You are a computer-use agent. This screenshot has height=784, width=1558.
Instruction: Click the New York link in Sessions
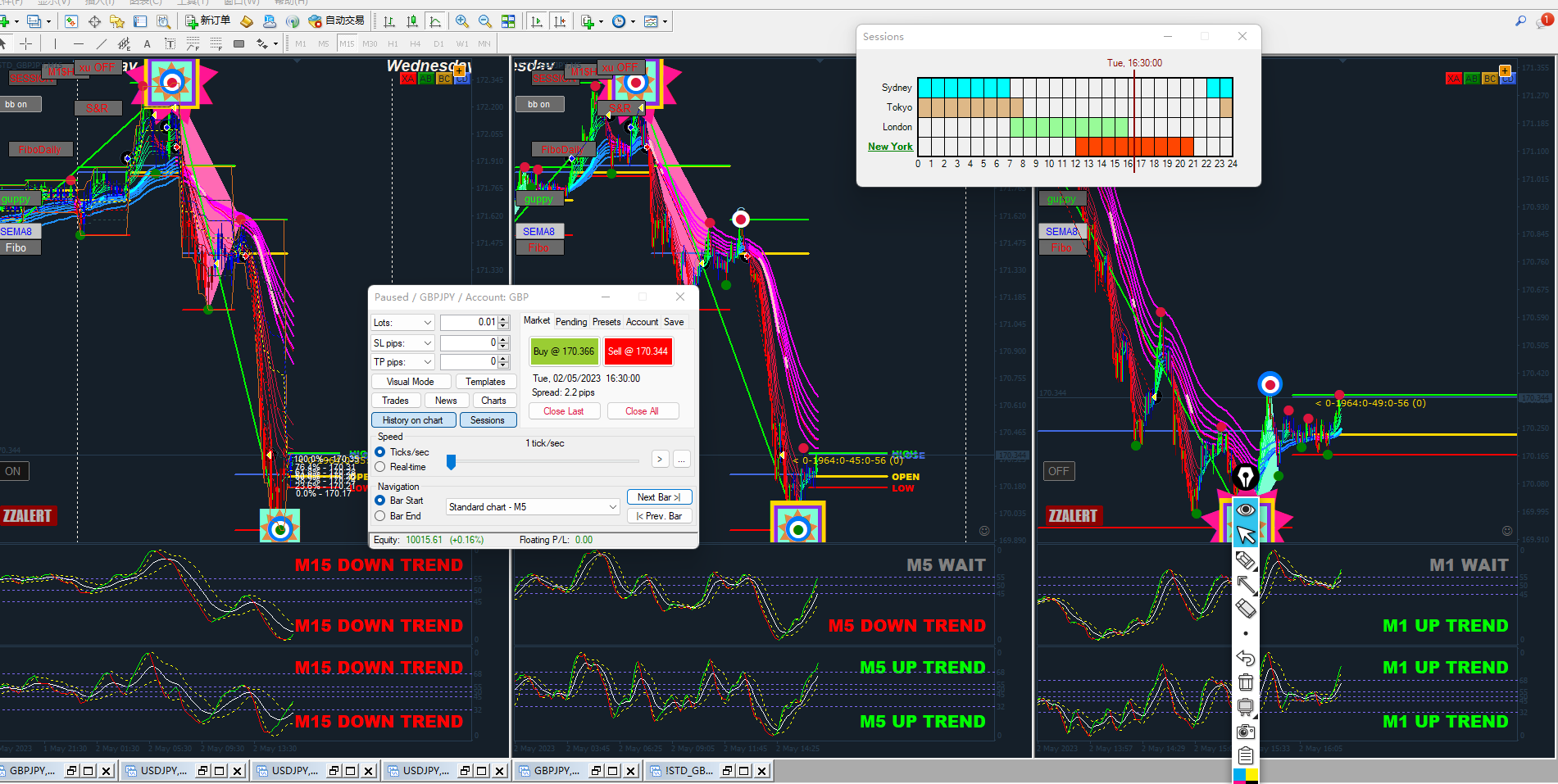(x=890, y=147)
